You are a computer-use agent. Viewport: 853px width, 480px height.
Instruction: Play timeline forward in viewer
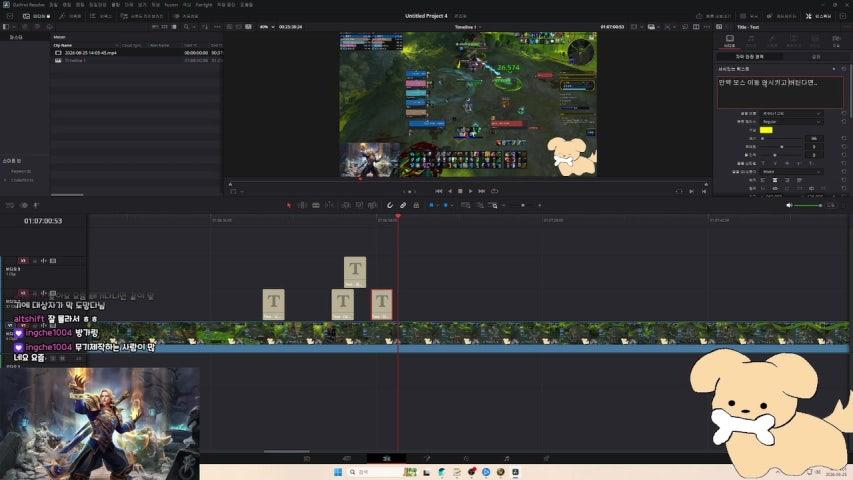(x=471, y=191)
